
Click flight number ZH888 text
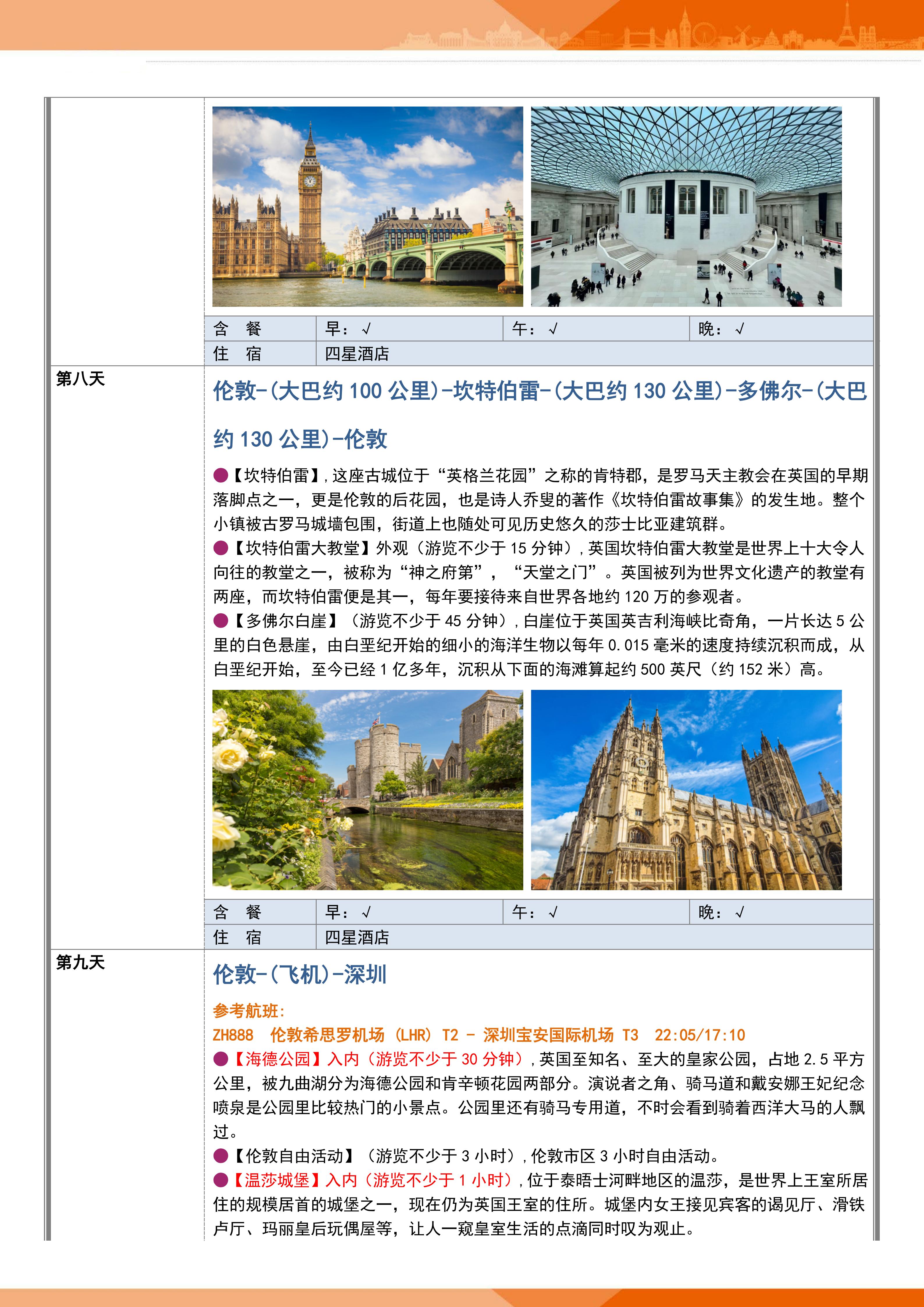pos(233,1035)
